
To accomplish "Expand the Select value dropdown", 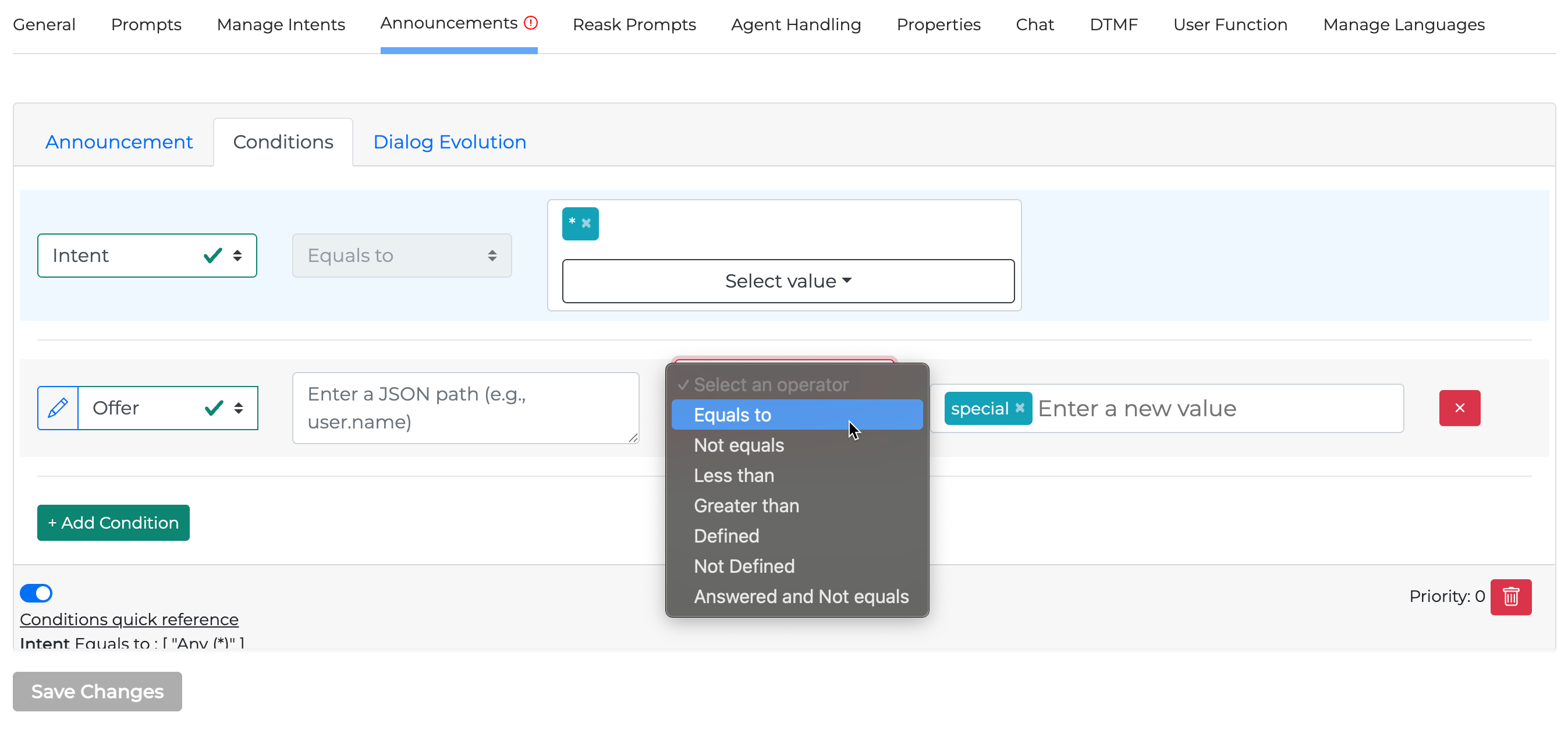I will (x=787, y=281).
